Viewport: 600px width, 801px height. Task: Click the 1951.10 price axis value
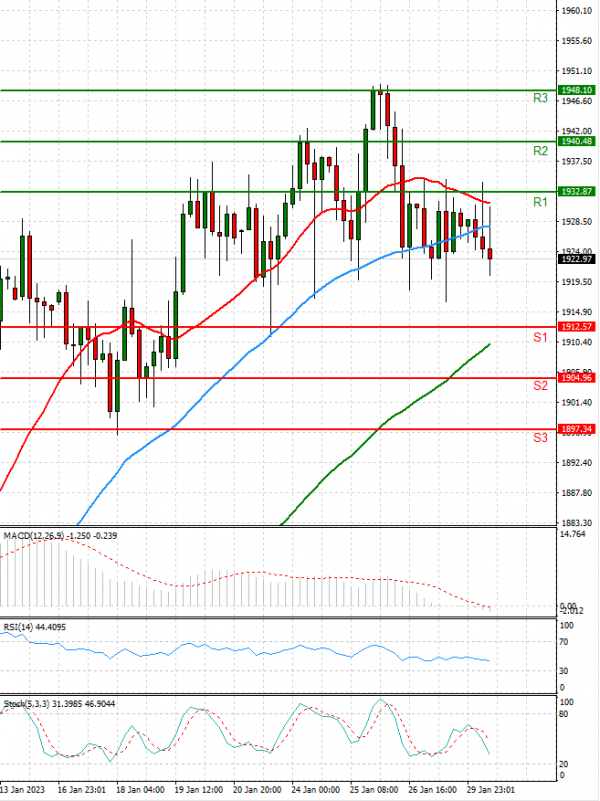[577, 71]
